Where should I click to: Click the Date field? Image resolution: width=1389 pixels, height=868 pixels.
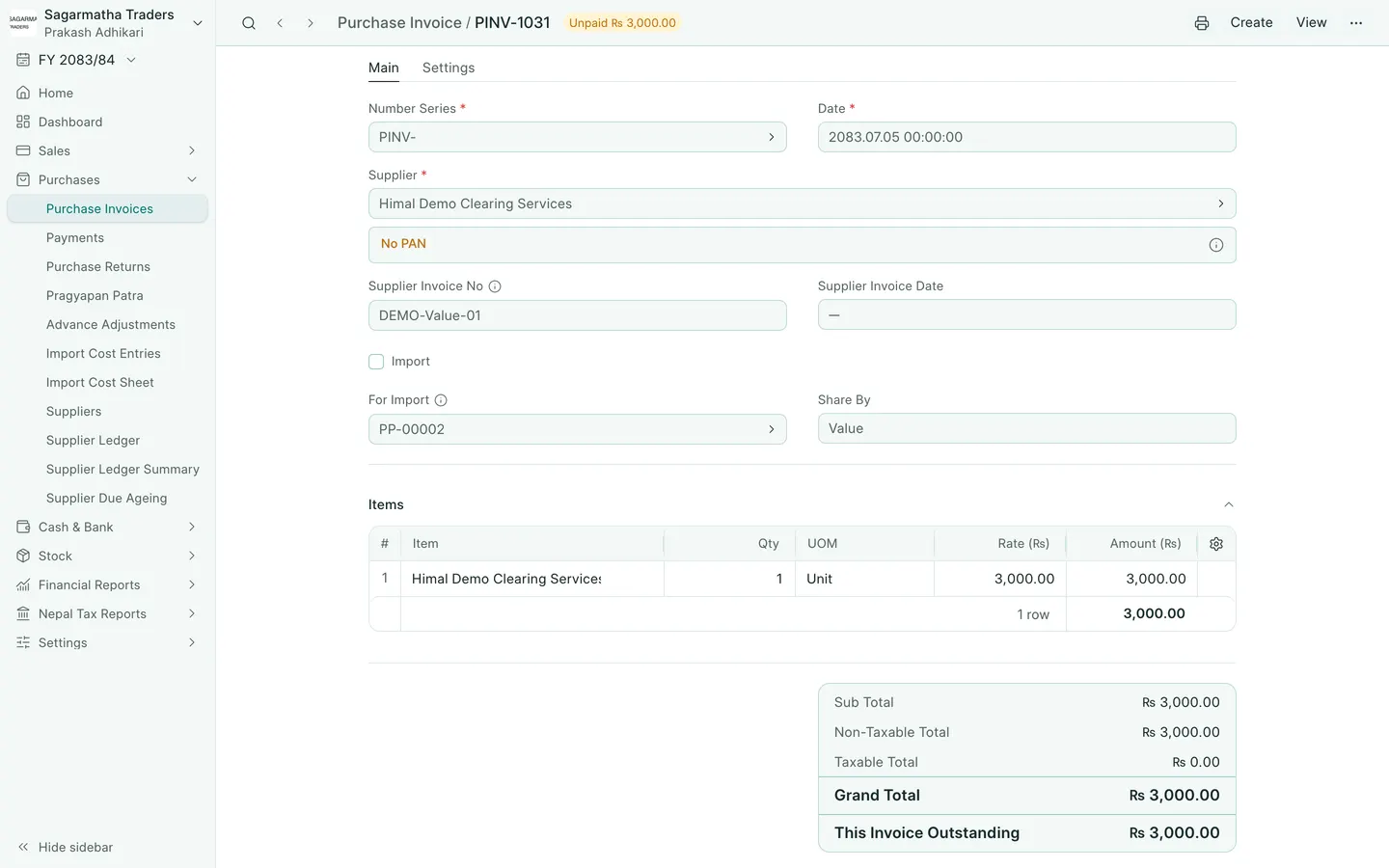[x=1026, y=137]
